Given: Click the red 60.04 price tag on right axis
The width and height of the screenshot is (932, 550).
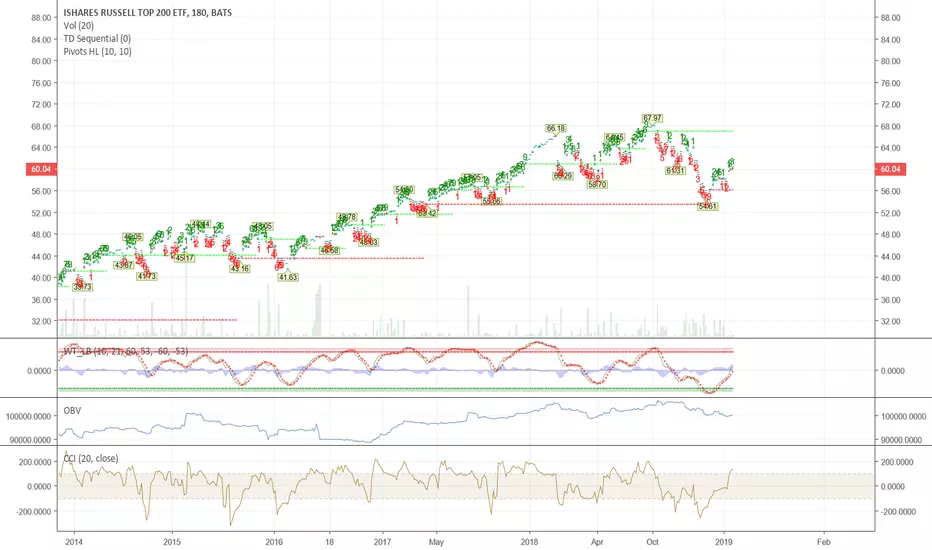Looking at the screenshot, I should 890,169.
